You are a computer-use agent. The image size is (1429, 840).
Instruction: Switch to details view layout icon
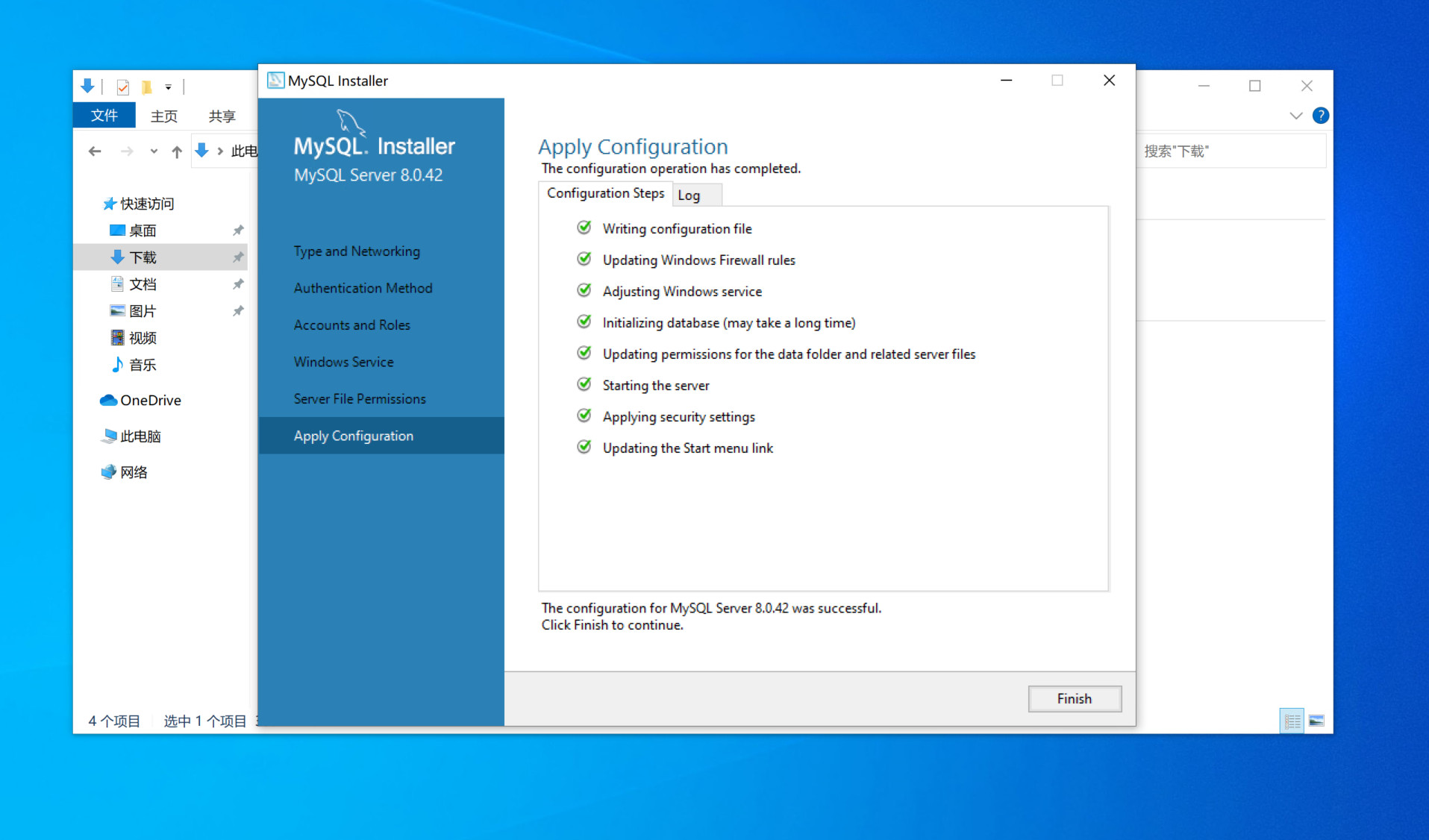pos(1292,721)
